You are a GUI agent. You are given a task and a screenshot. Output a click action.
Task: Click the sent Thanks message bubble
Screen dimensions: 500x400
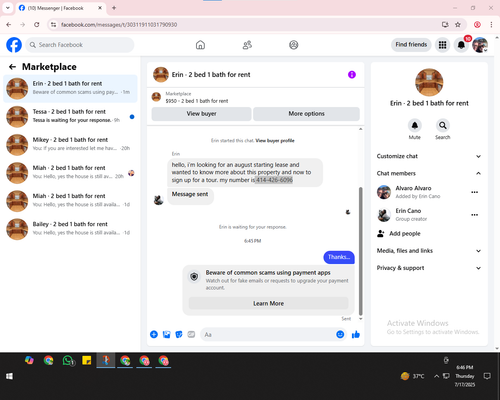(x=339, y=257)
